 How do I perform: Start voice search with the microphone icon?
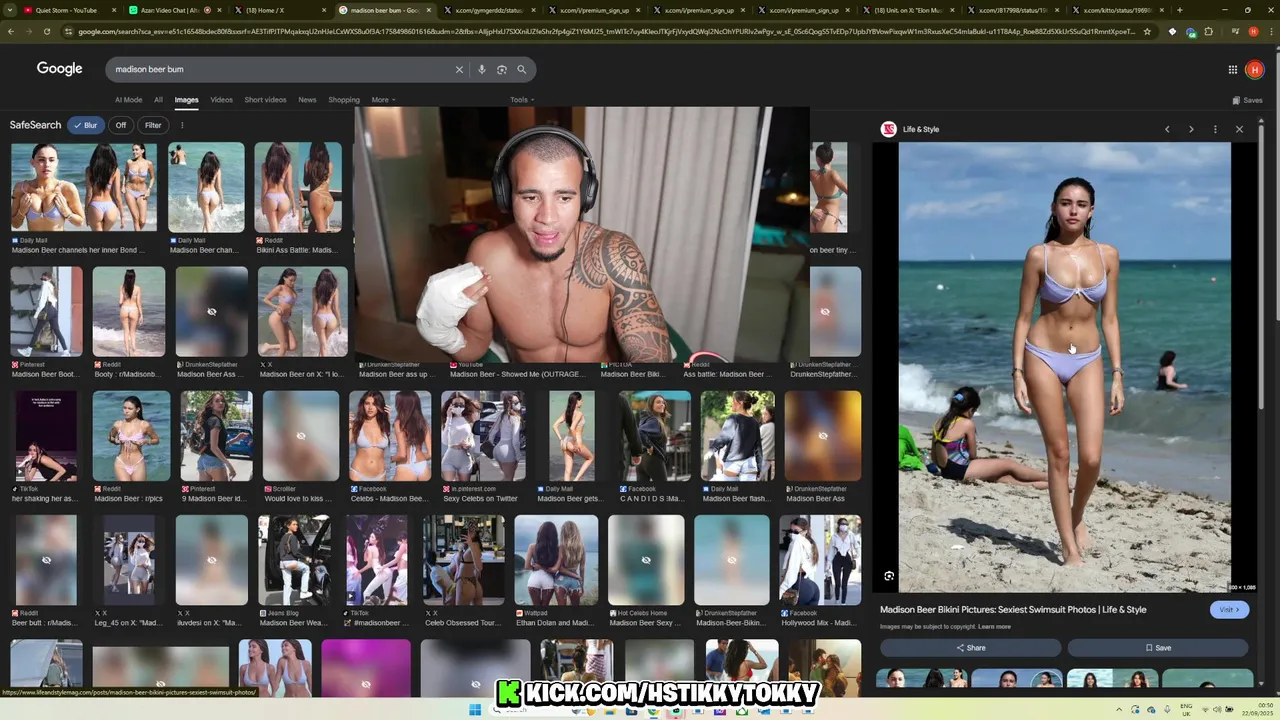[481, 70]
